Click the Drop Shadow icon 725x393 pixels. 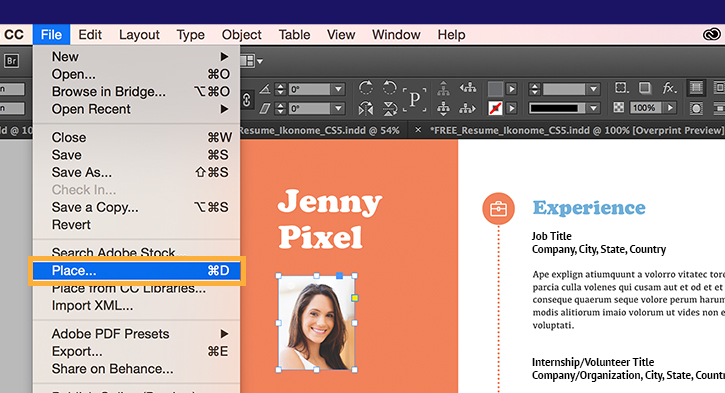tap(645, 88)
